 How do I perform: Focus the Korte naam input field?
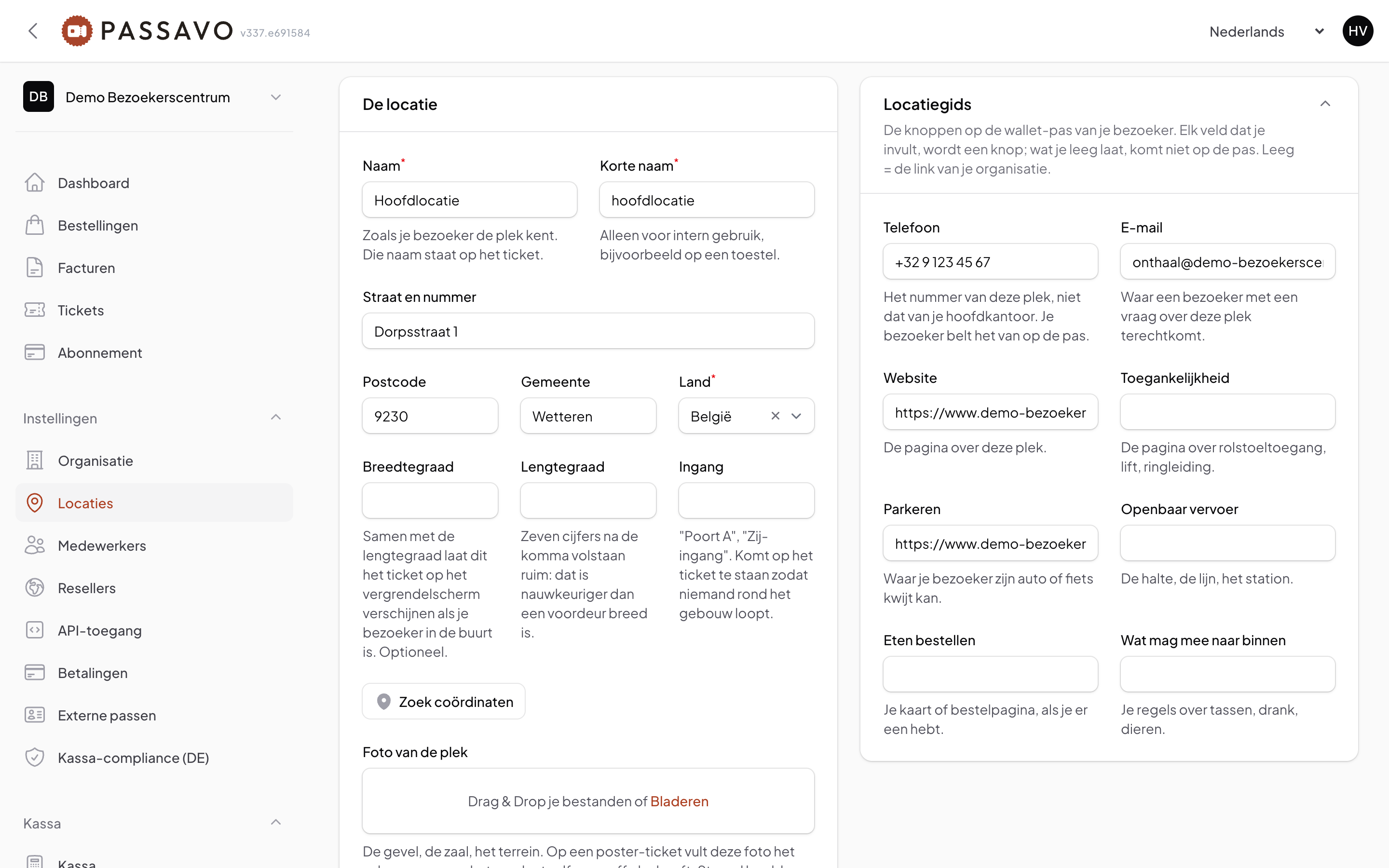click(707, 200)
